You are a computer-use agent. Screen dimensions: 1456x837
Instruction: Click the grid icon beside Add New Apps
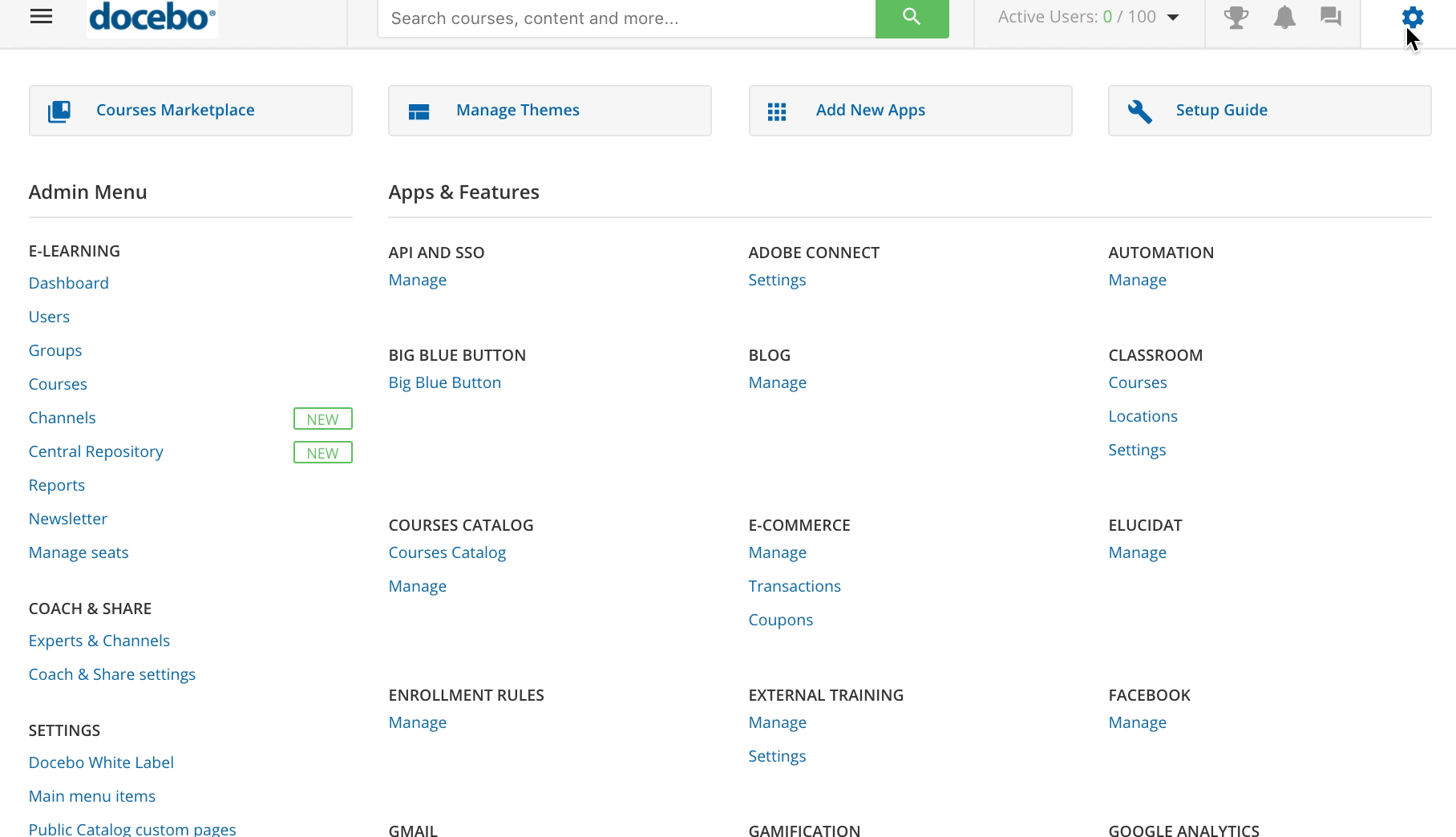[x=778, y=110]
